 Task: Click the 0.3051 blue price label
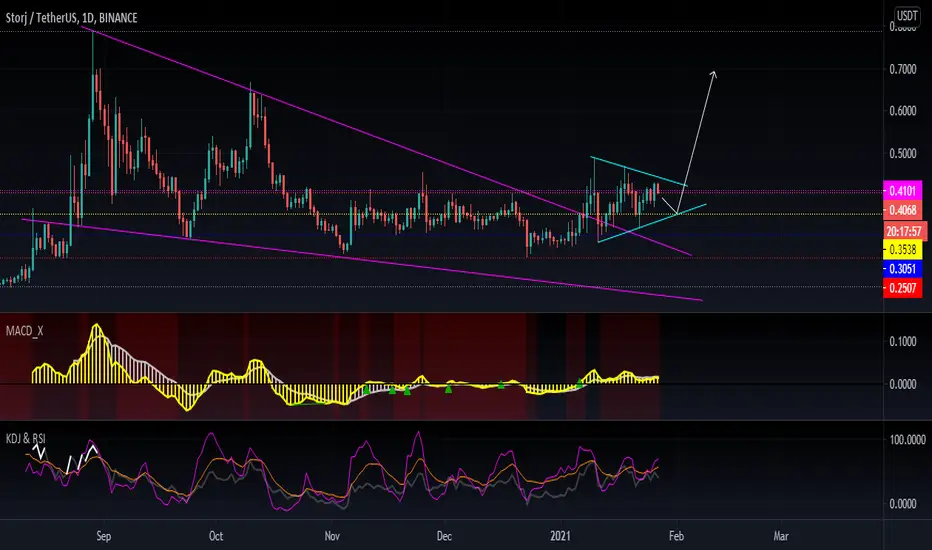click(x=903, y=269)
